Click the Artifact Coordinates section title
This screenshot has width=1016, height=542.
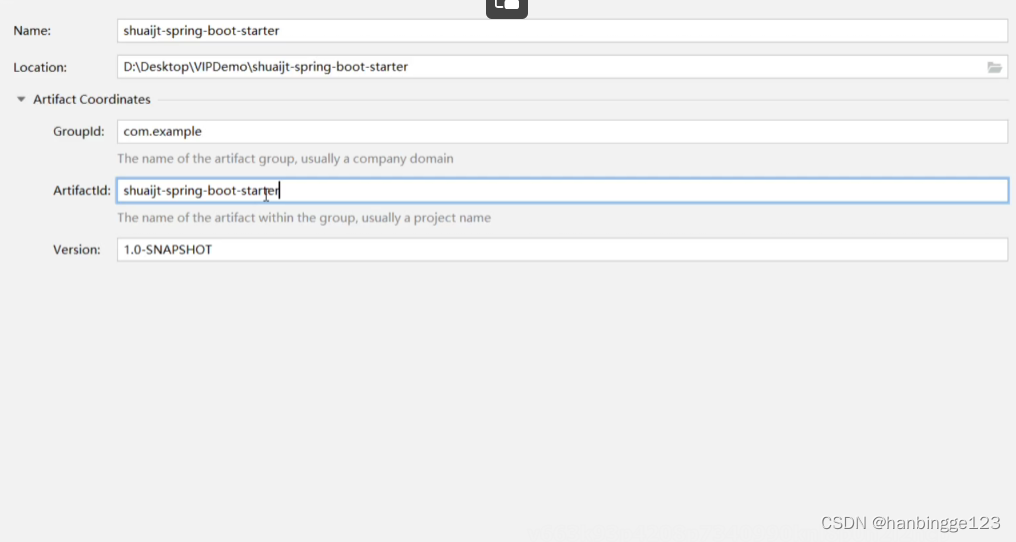click(x=92, y=99)
